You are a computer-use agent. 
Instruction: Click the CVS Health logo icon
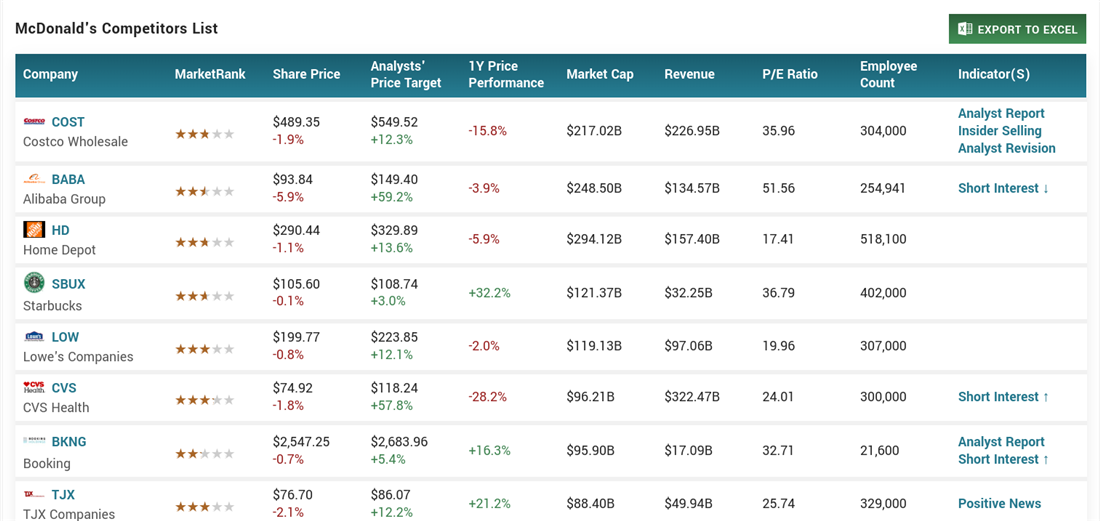click(34, 388)
